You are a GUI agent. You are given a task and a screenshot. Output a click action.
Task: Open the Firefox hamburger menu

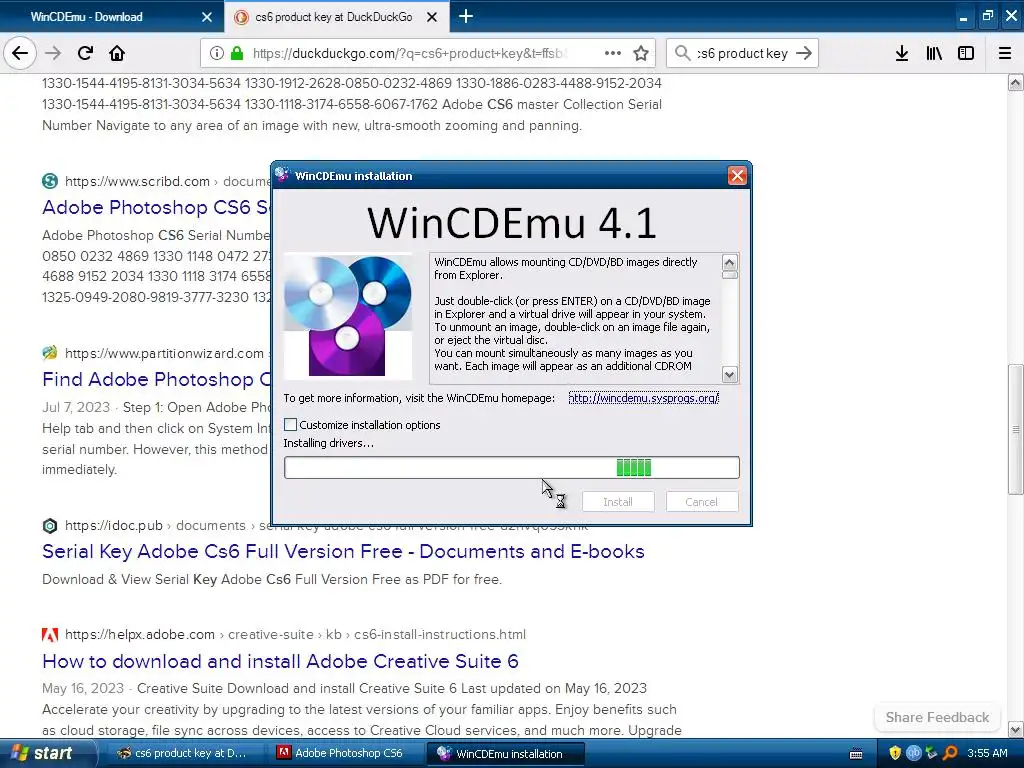click(x=1005, y=53)
